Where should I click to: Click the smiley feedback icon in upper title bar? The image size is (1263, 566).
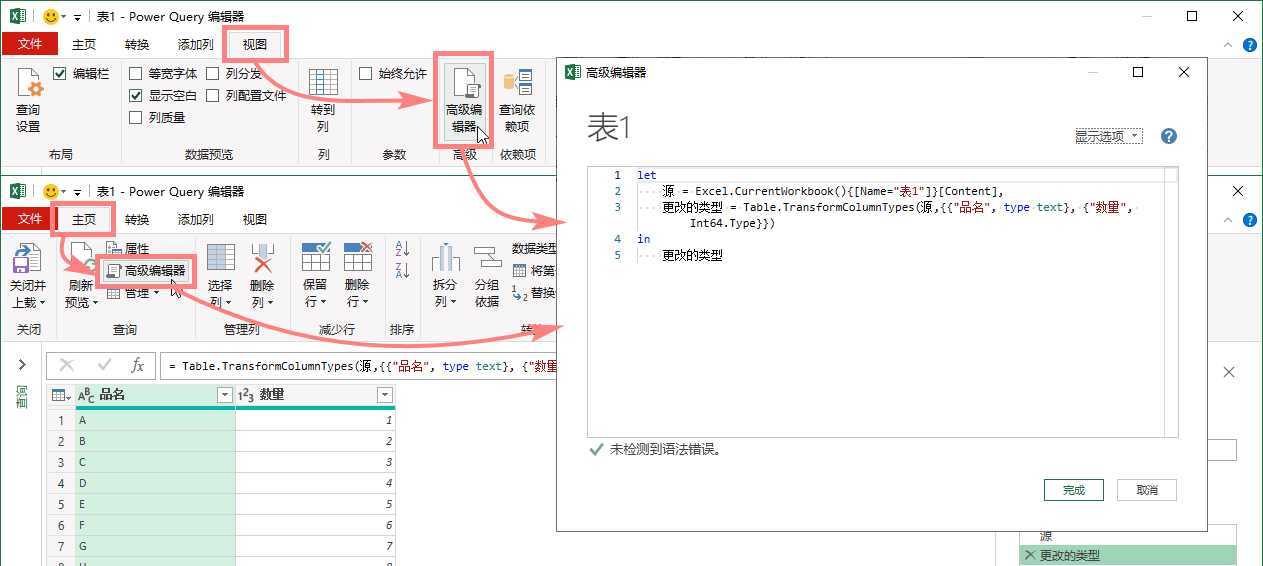coord(50,16)
